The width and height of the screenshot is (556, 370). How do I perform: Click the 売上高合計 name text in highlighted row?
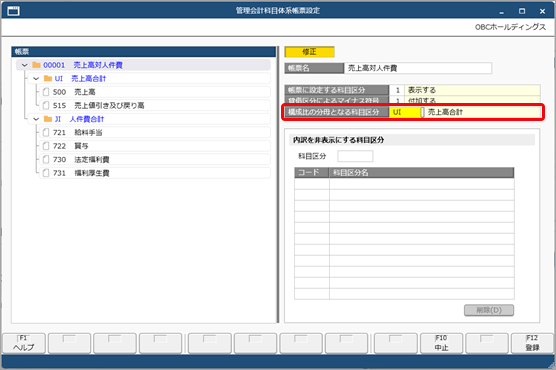click(x=445, y=112)
